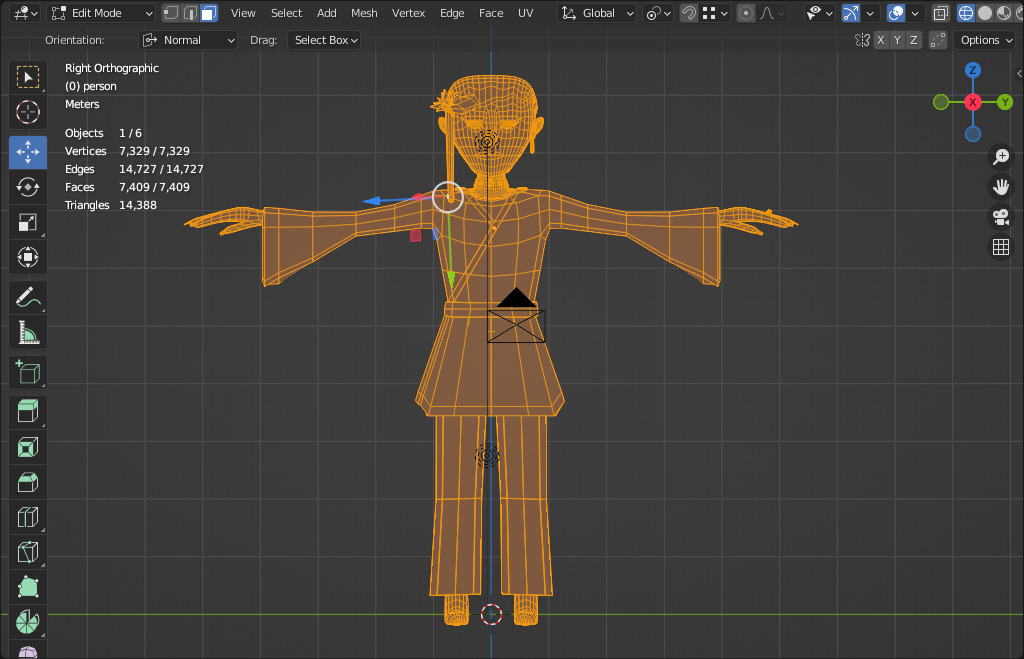Viewport: 1024px width, 659px height.
Task: Select the Scale tool
Action: 27,223
